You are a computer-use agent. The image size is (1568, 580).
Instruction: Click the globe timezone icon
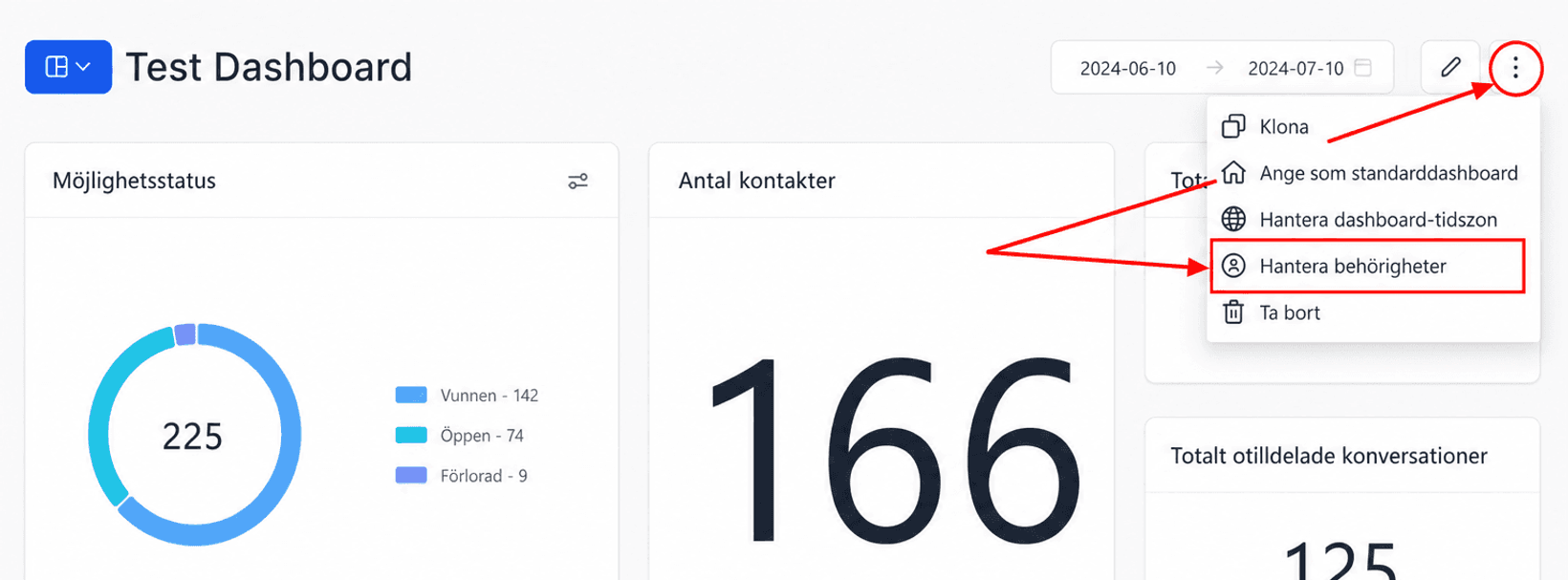pos(1234,219)
